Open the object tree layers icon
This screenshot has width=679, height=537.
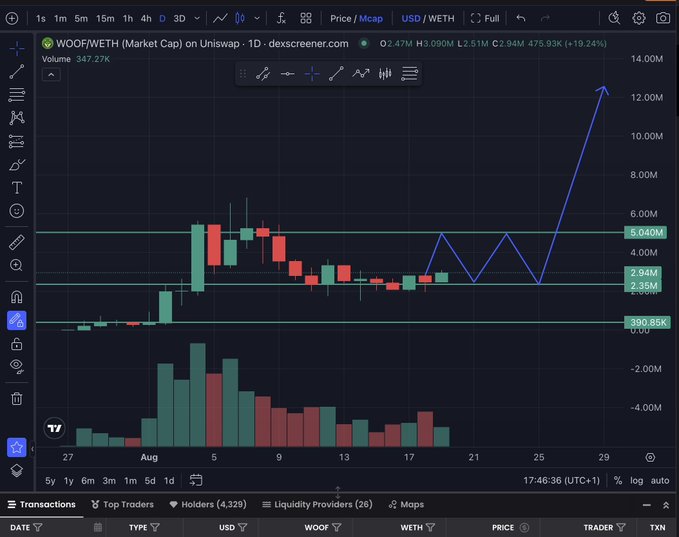click(x=16, y=470)
